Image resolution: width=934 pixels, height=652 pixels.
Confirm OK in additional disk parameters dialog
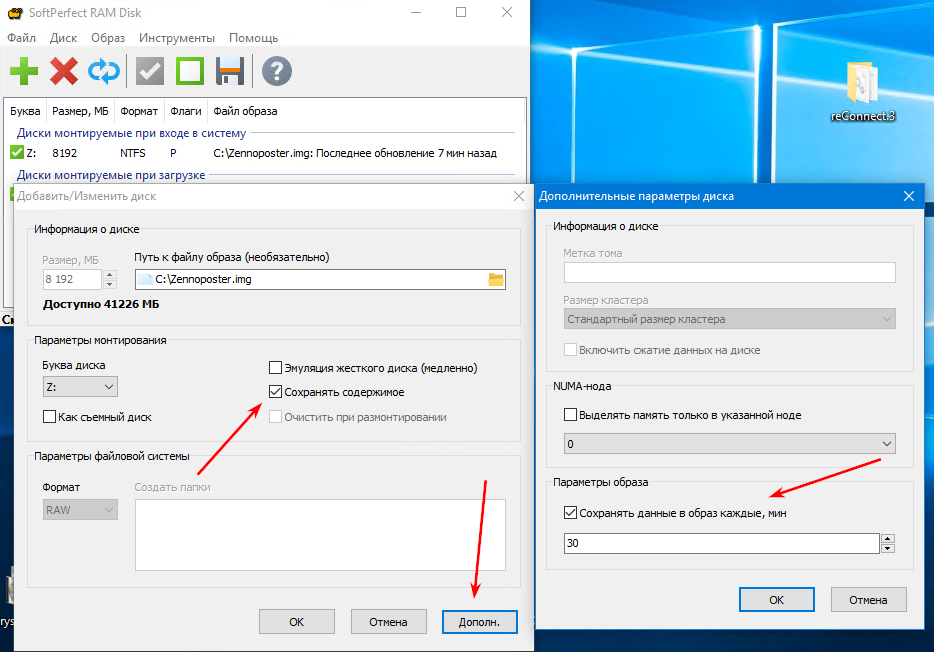[776, 600]
